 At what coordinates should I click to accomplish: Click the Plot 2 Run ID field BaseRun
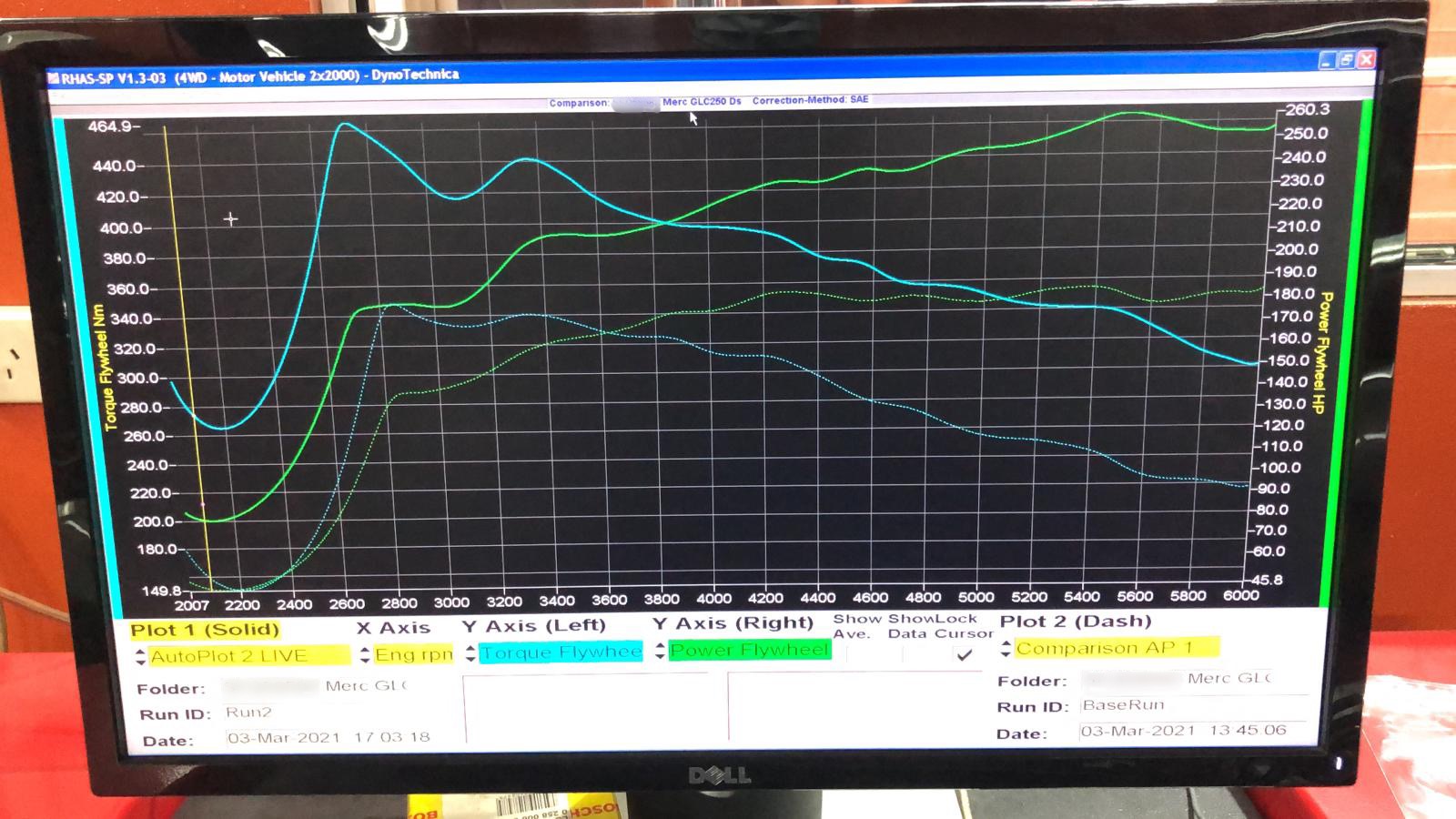pyautogui.click(x=1194, y=705)
